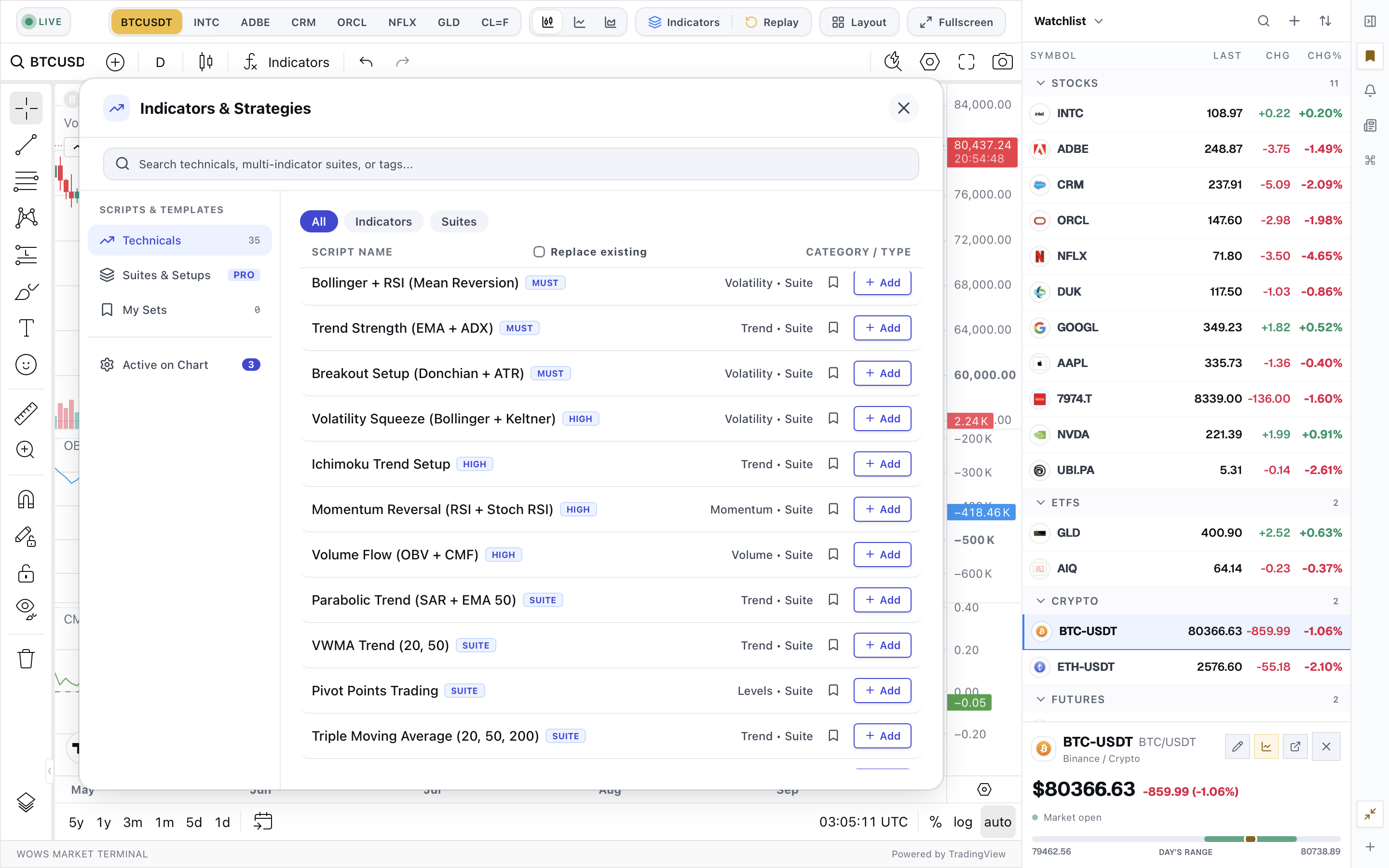Select the trend line drawing tool
This screenshot has height=868, width=1389.
[x=26, y=145]
